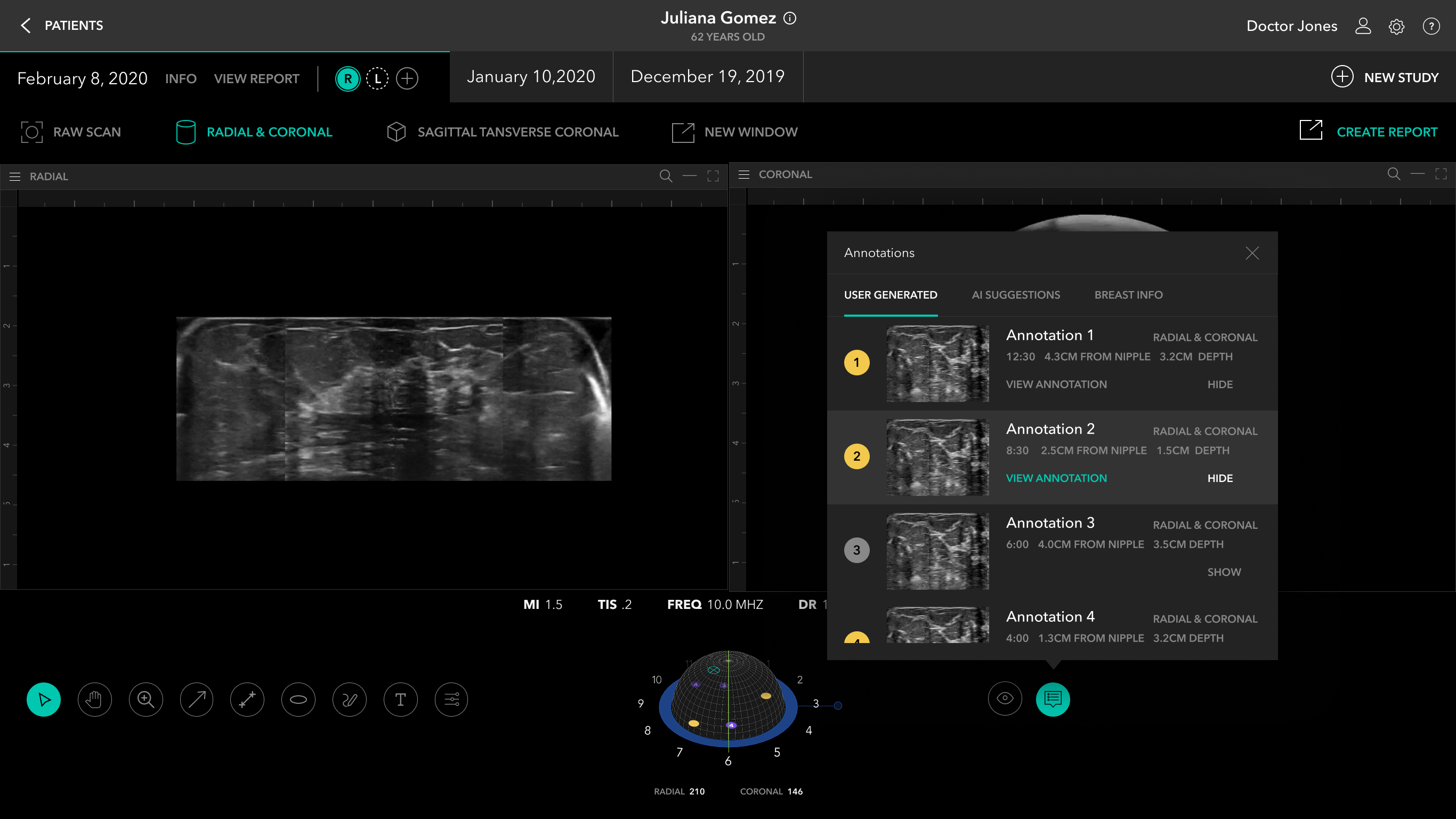Select the zoom magnifier tool
Viewport: 1456px width, 819px height.
coord(146,700)
